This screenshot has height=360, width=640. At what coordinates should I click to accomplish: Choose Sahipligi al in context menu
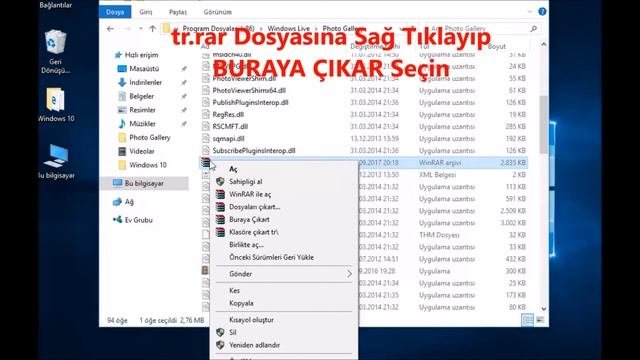[x=245, y=182]
